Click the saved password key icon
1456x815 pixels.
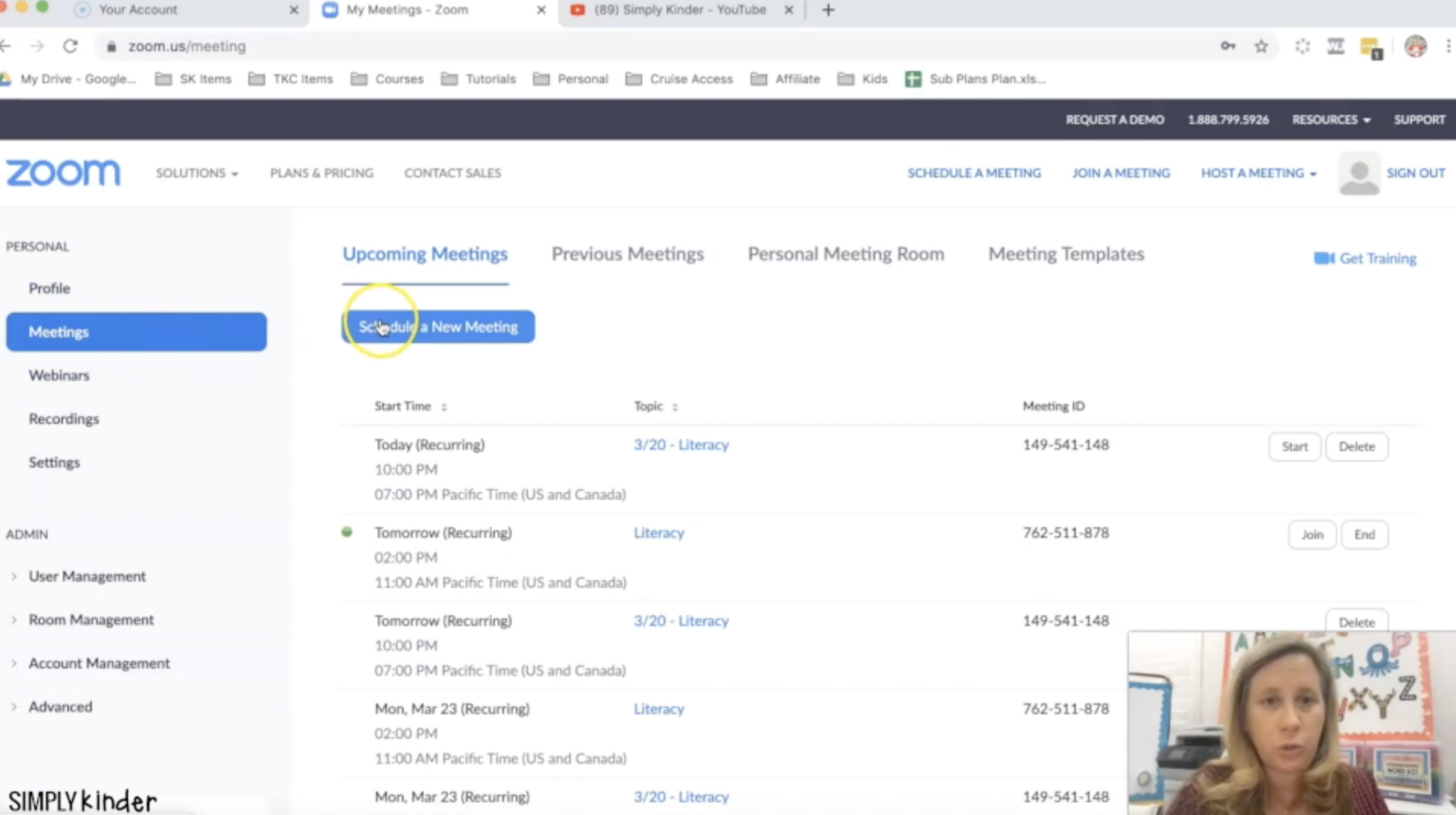[x=1228, y=45]
